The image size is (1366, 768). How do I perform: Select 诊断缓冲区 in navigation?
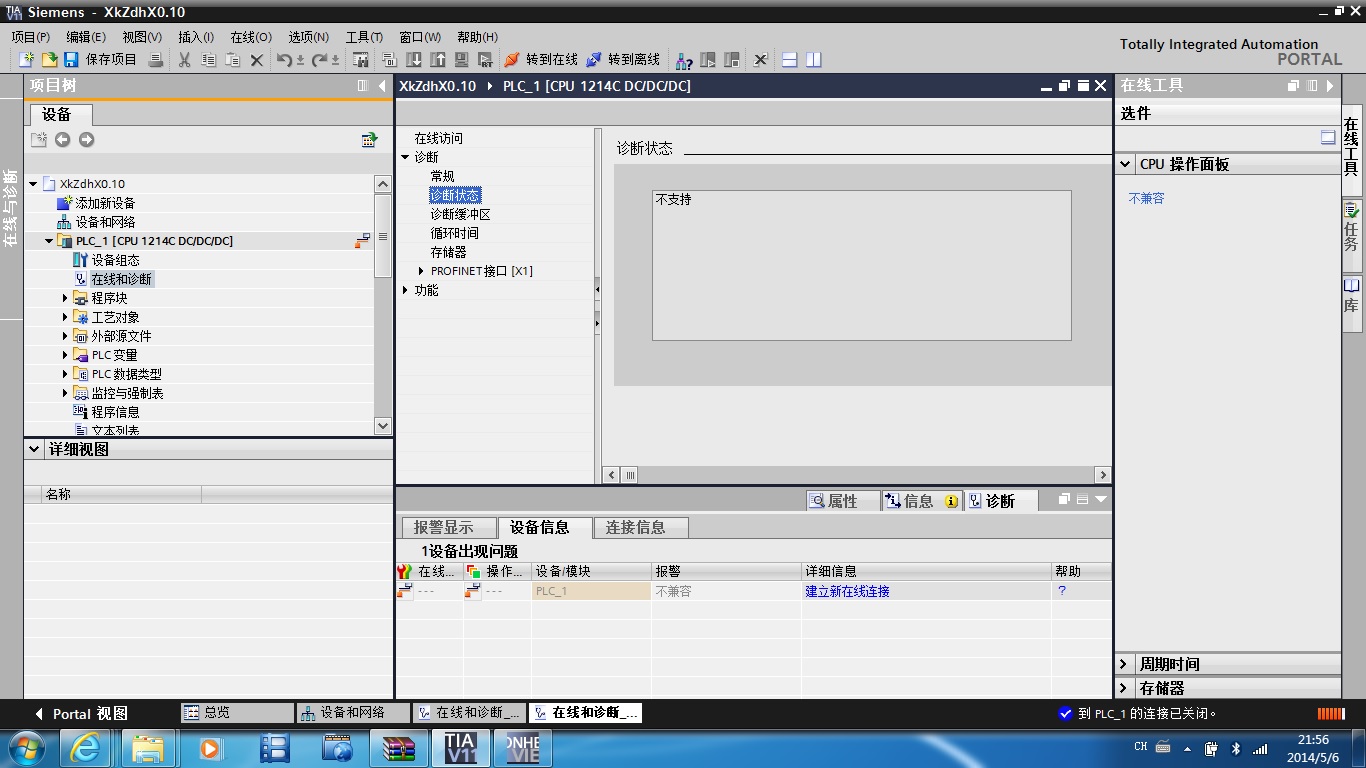460,214
